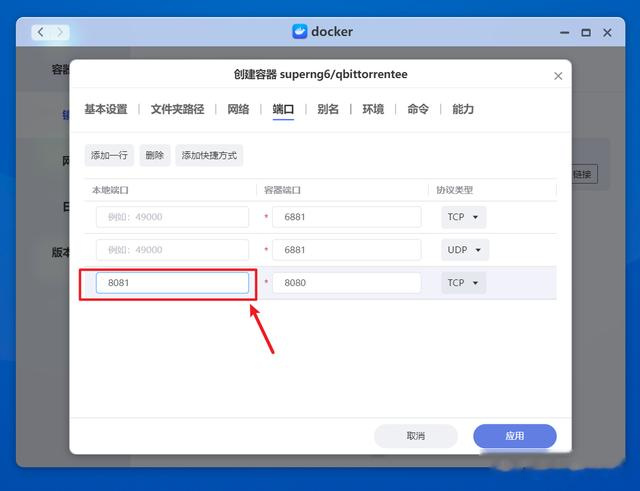Click local port field in the UDP row
This screenshot has width=640, height=491.
coord(172,250)
